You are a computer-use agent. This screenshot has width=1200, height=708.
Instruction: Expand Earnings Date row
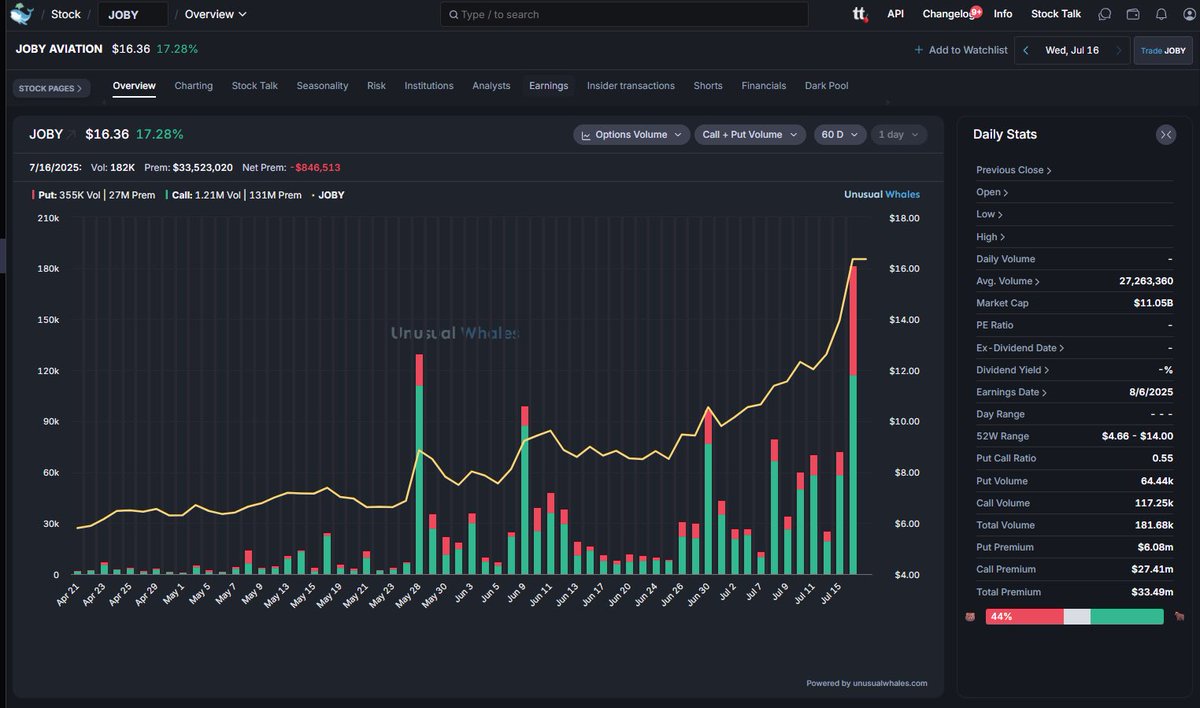coord(1012,392)
